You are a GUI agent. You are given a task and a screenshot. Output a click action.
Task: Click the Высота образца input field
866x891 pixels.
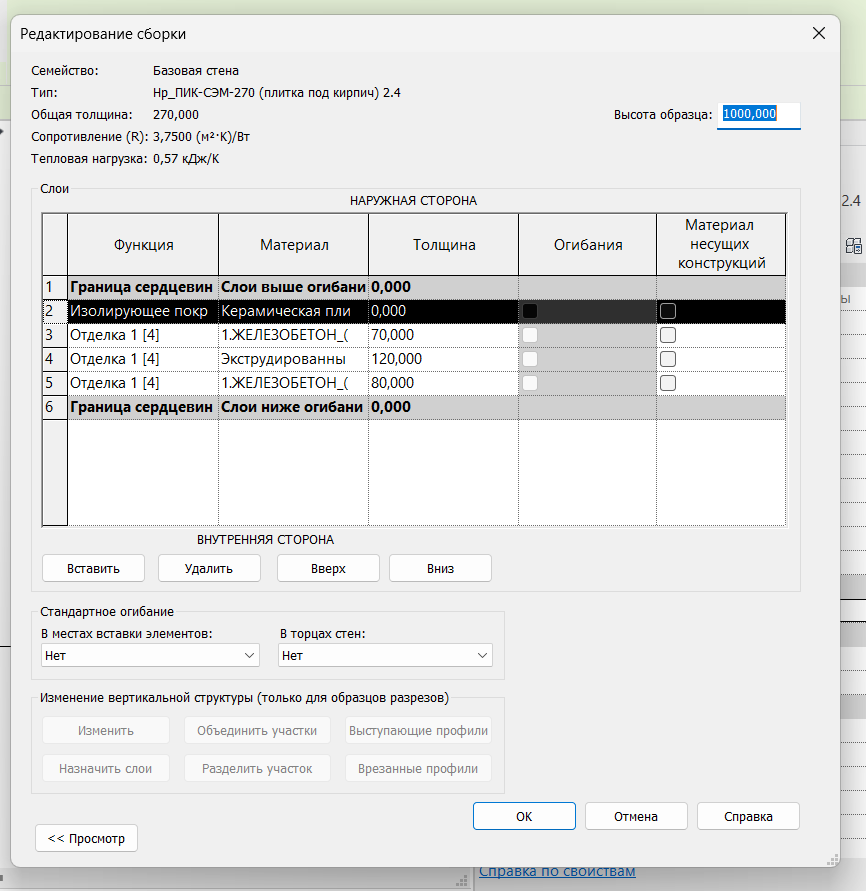[759, 115]
